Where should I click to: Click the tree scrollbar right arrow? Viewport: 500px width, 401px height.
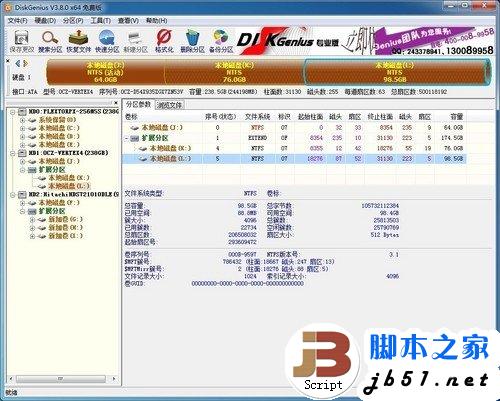[114, 379]
